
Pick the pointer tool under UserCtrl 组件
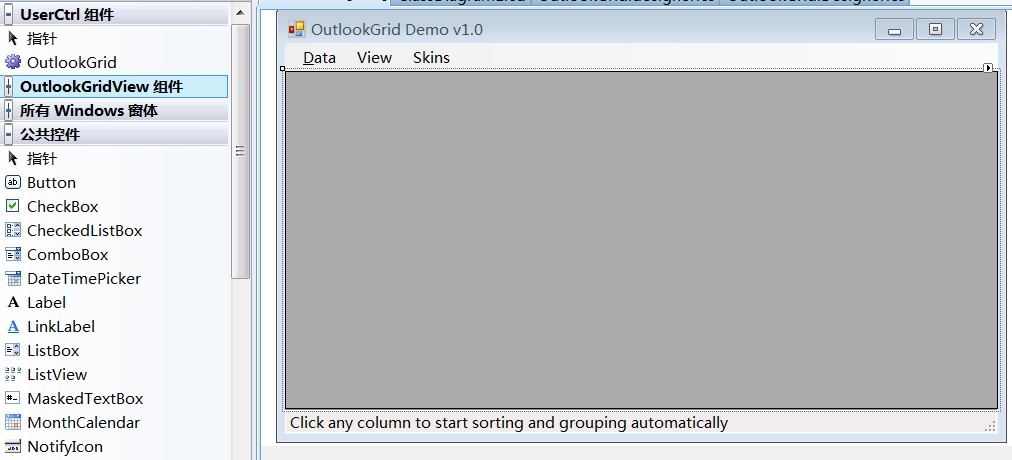coord(12,38)
